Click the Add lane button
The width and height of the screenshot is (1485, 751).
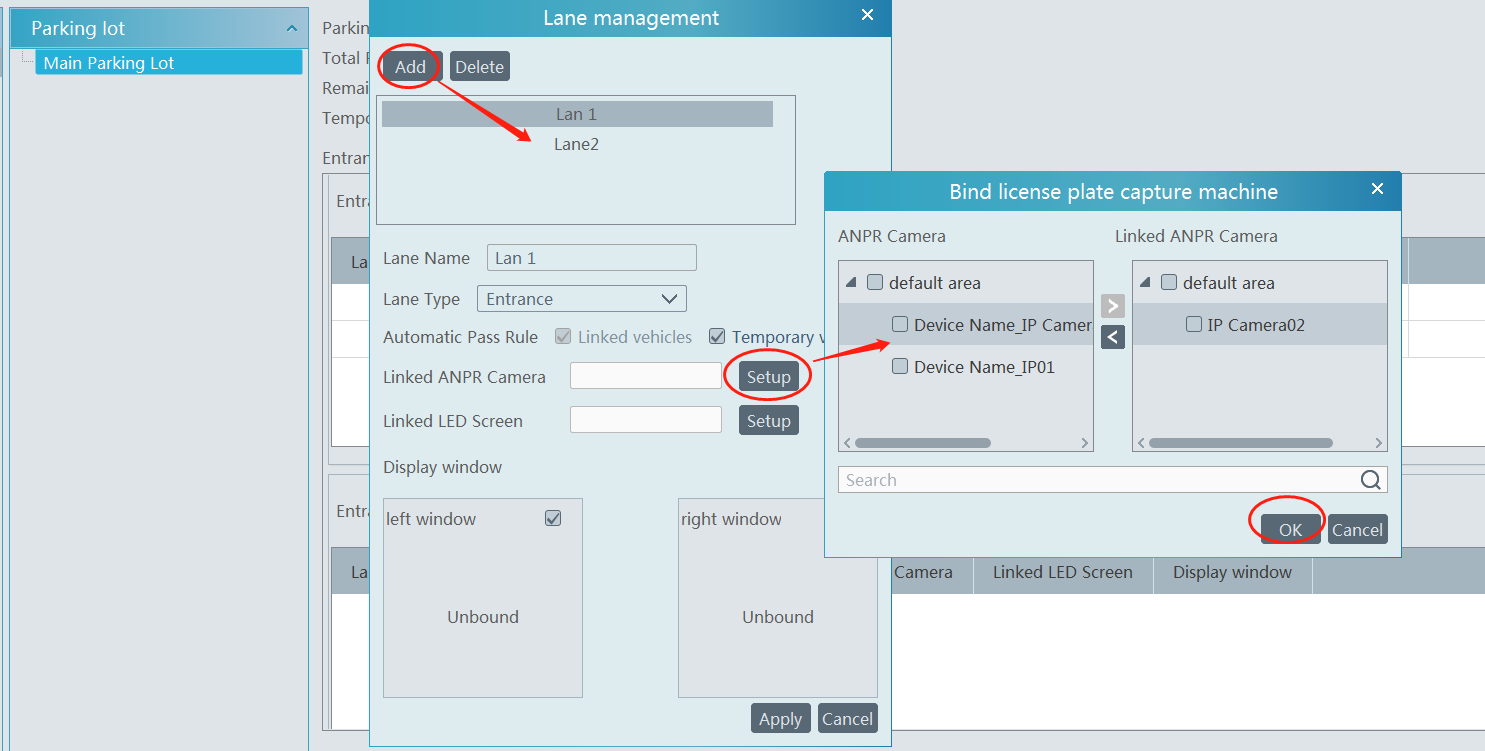(410, 67)
